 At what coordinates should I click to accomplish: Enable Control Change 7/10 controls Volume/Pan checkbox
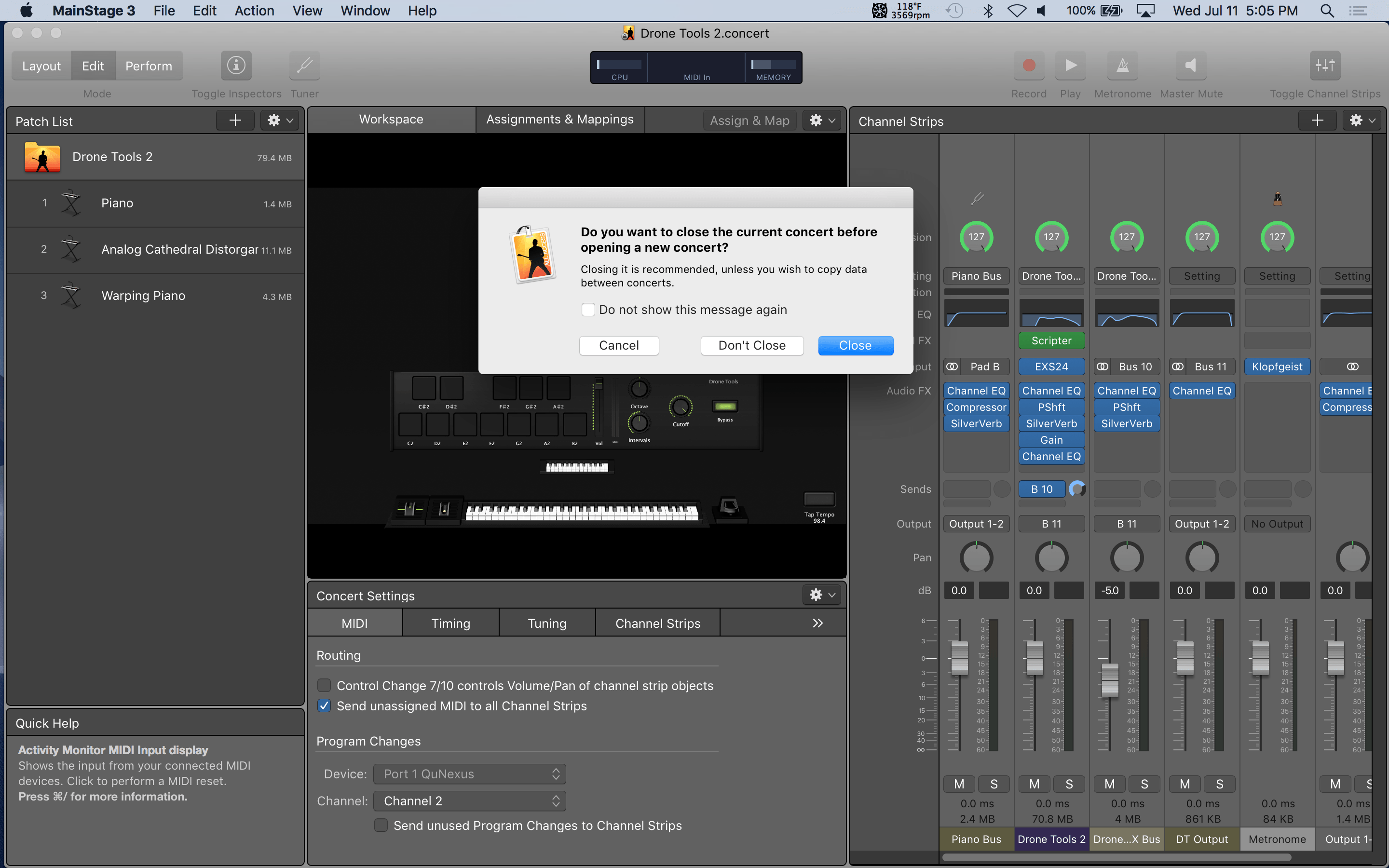pyautogui.click(x=324, y=685)
